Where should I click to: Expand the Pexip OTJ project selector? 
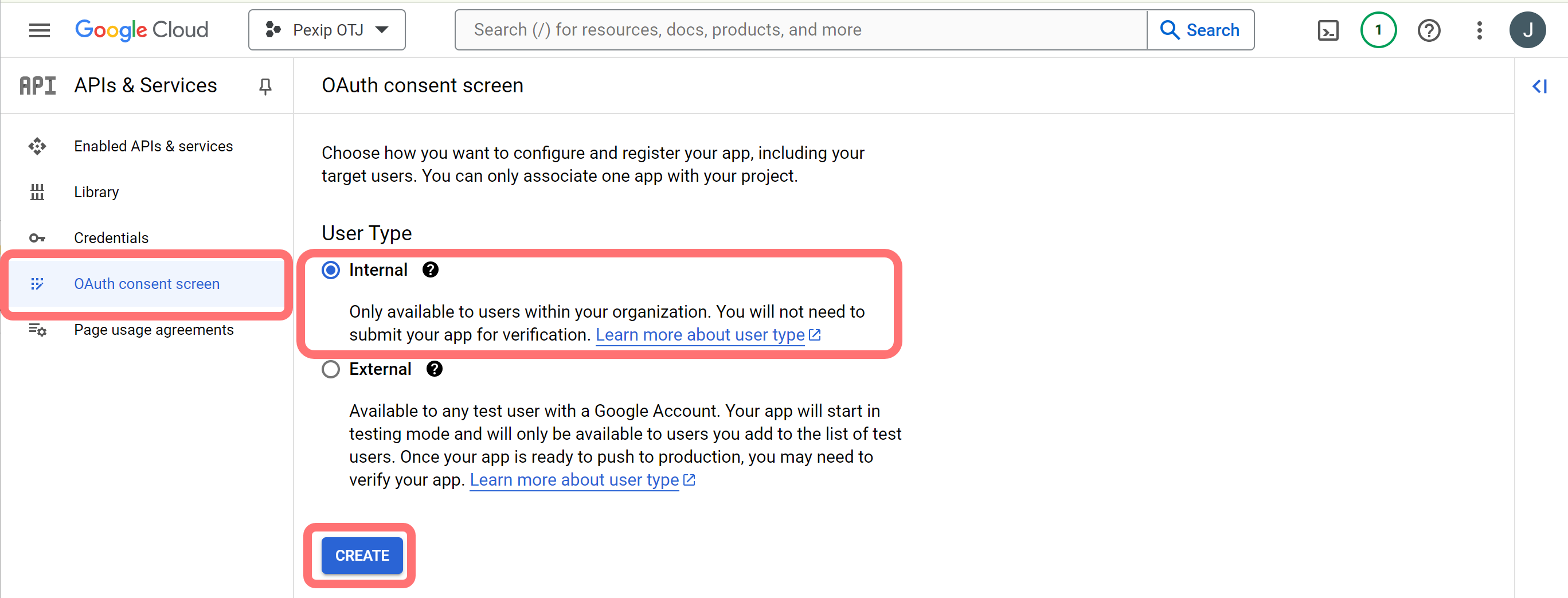point(327,30)
